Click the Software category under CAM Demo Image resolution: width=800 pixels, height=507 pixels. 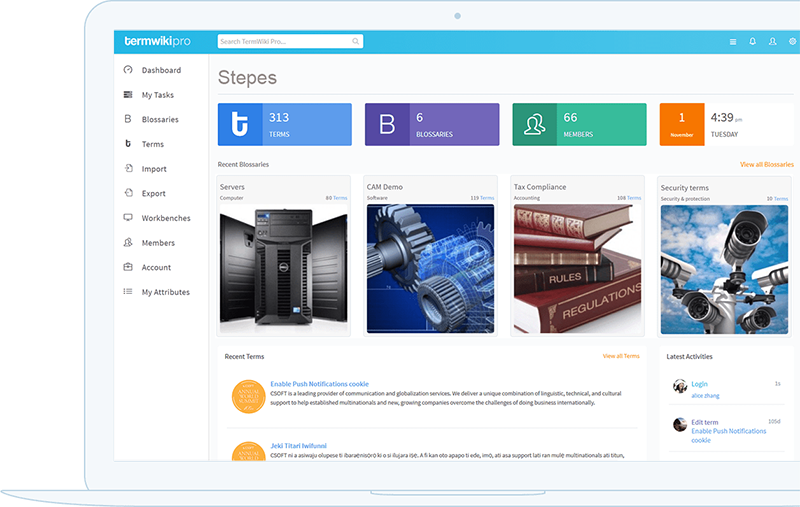point(377,198)
